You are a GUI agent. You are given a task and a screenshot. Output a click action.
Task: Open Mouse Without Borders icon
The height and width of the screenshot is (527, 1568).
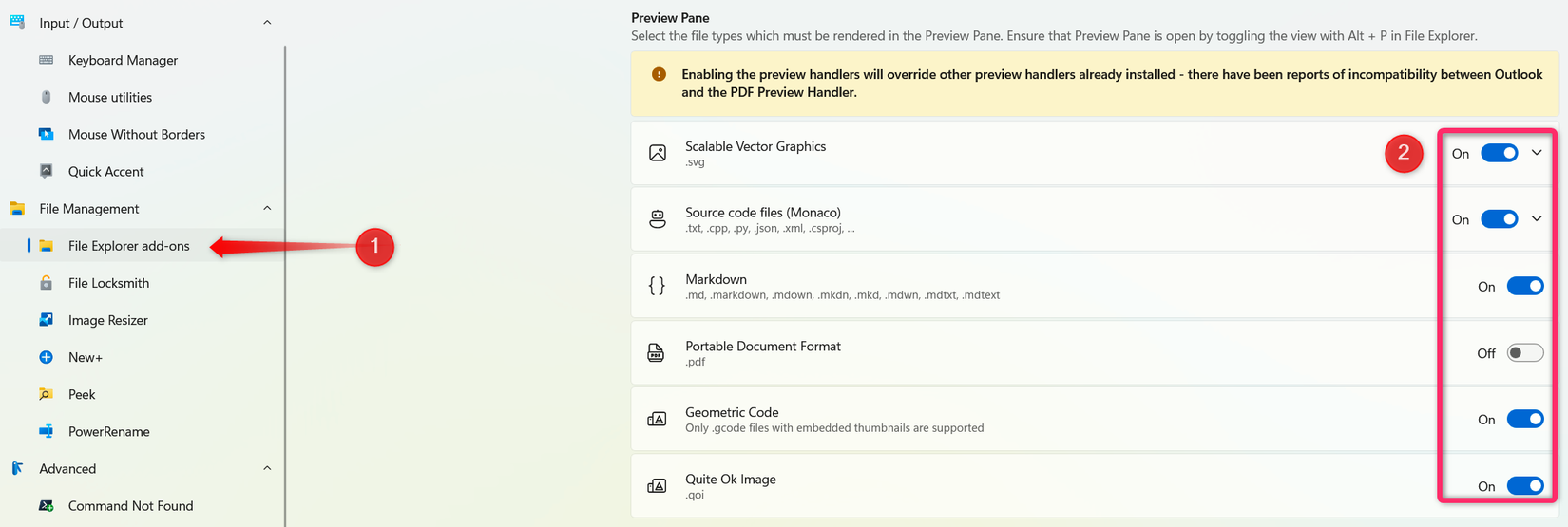(46, 134)
